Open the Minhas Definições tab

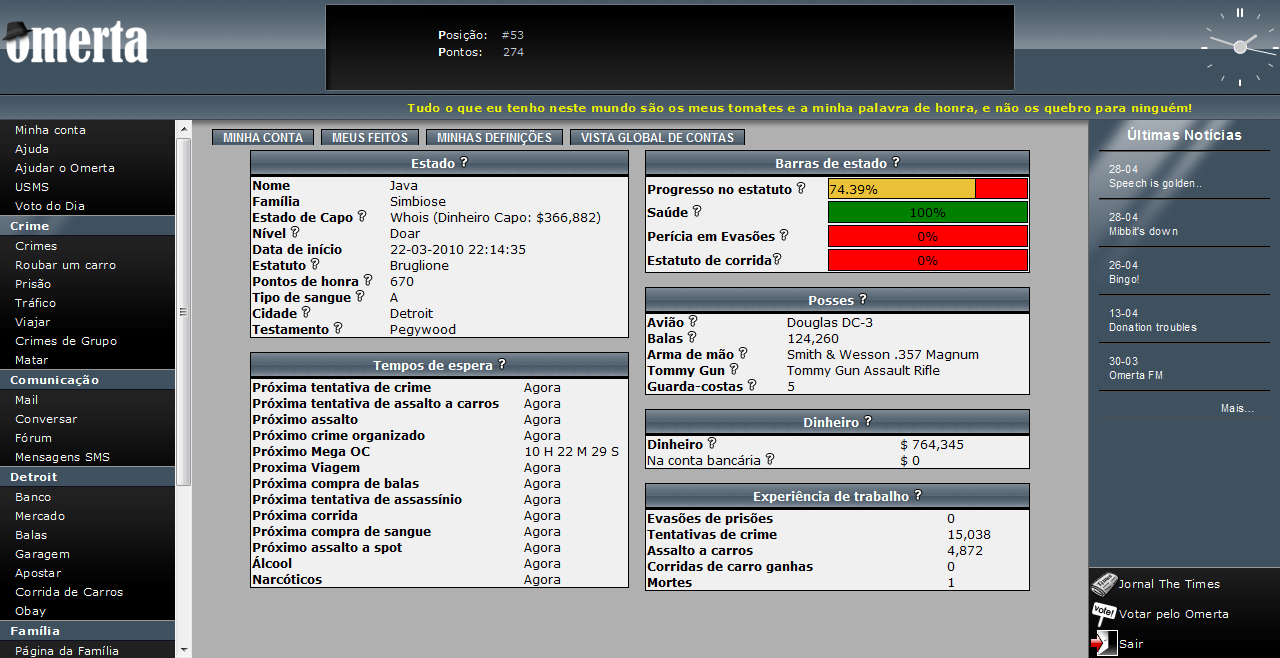(x=494, y=138)
